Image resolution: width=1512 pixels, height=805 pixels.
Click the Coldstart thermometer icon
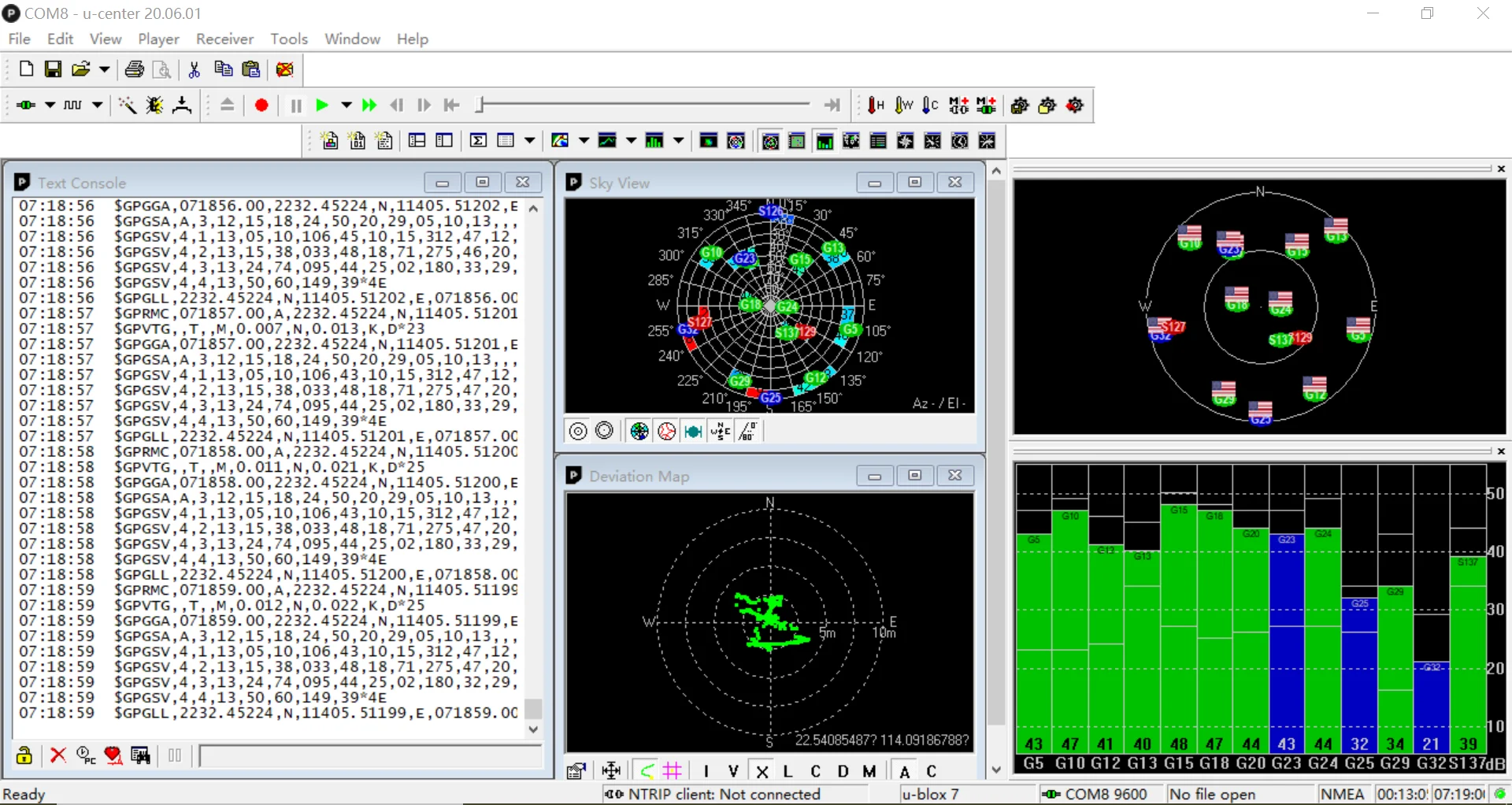(x=930, y=106)
